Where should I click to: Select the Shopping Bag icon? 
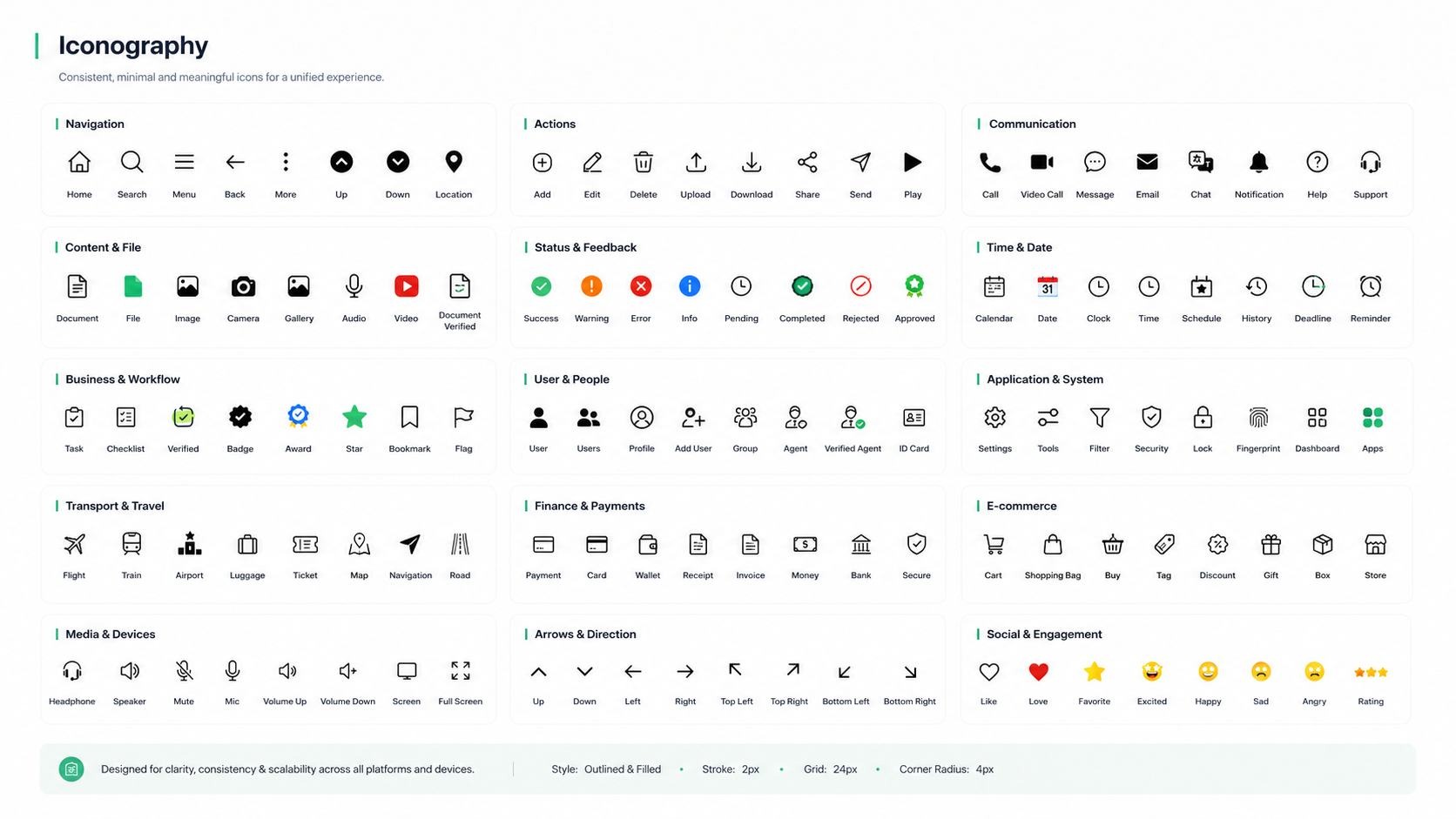(x=1053, y=544)
